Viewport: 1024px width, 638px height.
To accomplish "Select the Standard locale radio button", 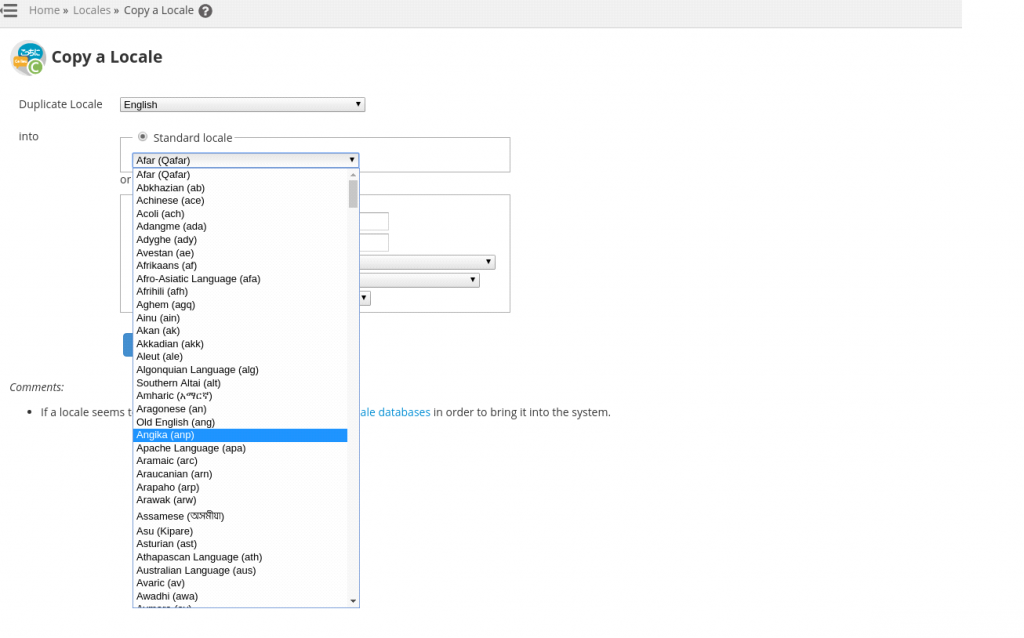I will click(143, 137).
